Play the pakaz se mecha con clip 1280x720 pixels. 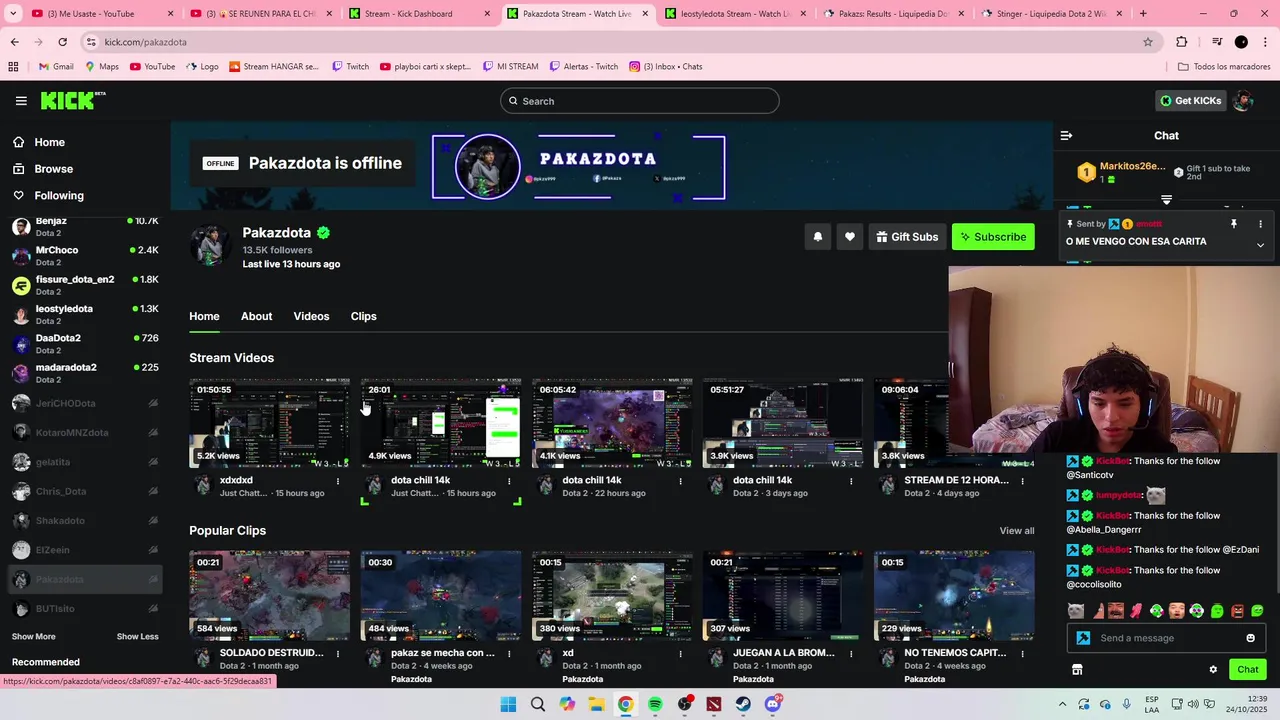(441, 596)
